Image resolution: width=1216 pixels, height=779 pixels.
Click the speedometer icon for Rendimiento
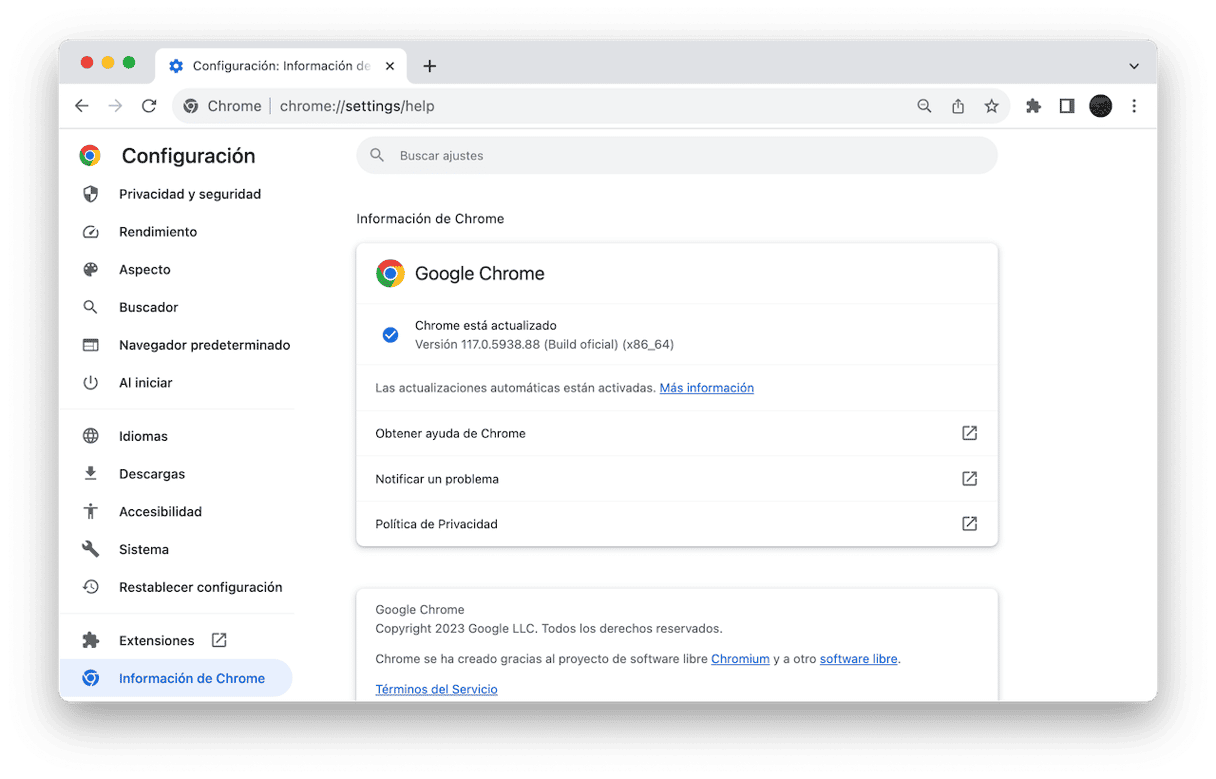click(x=91, y=232)
